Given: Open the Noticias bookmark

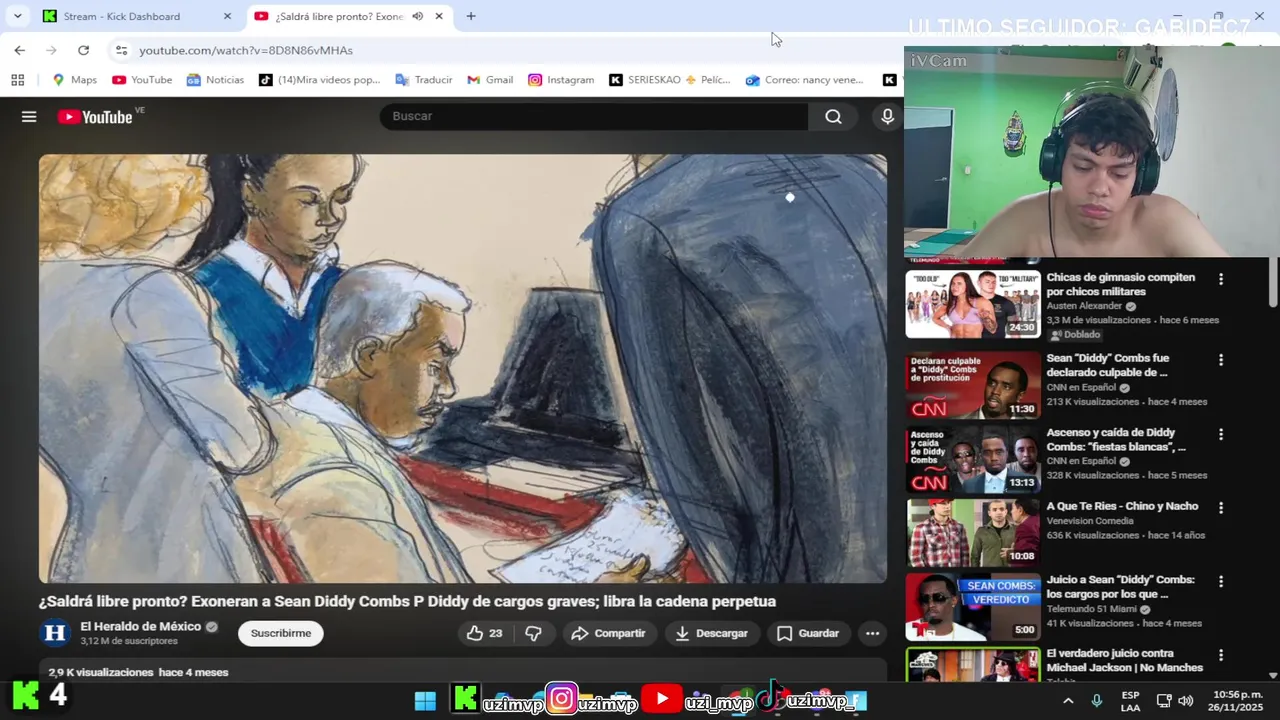Looking at the screenshot, I should click(x=215, y=80).
